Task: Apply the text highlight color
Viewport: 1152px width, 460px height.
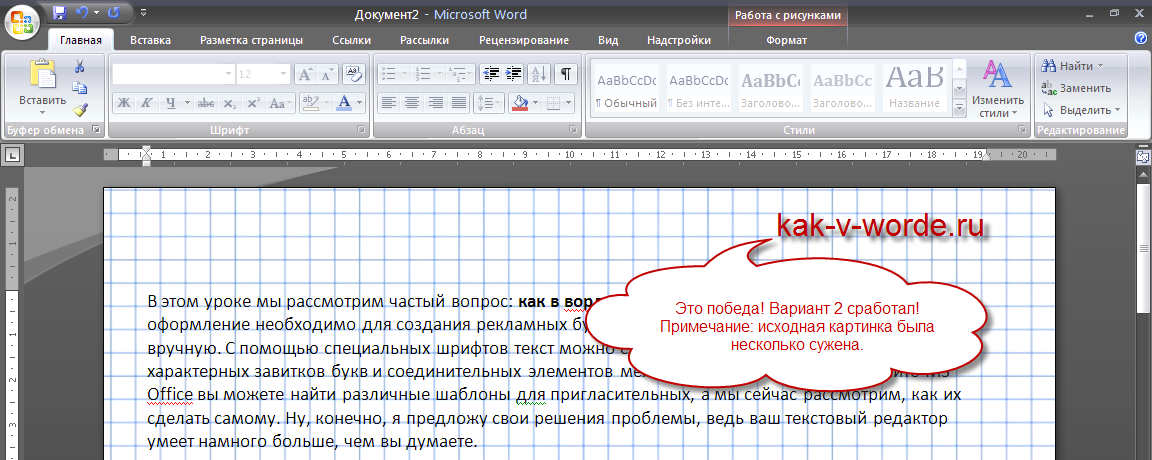Action: (311, 103)
